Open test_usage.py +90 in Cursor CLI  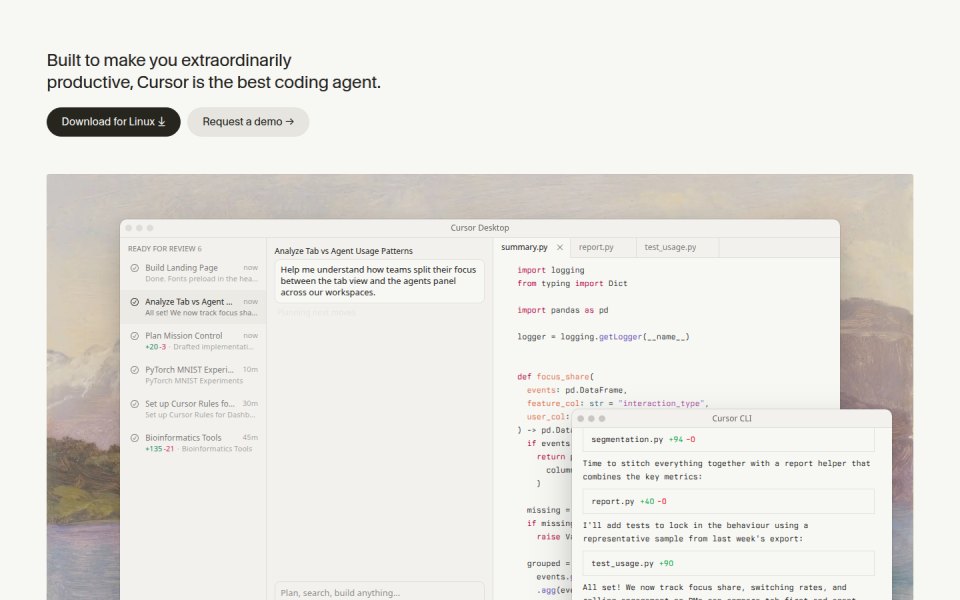click(728, 563)
